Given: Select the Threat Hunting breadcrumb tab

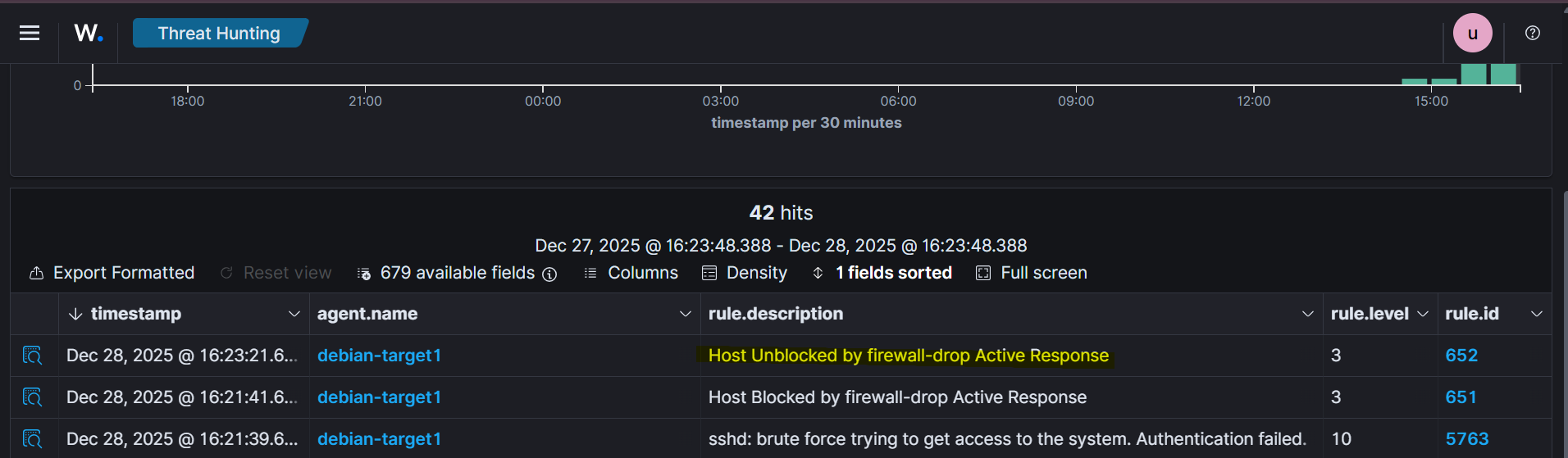Looking at the screenshot, I should click(x=219, y=33).
